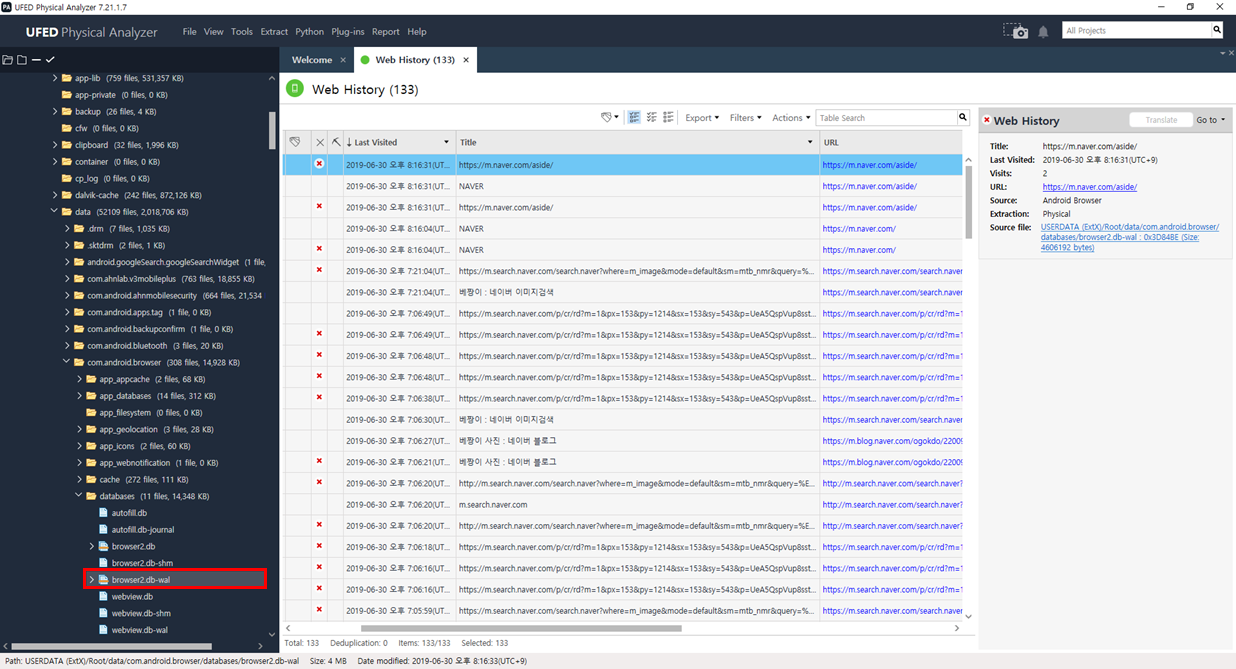
Task: Open the Plug-ins menu
Action: coord(348,32)
